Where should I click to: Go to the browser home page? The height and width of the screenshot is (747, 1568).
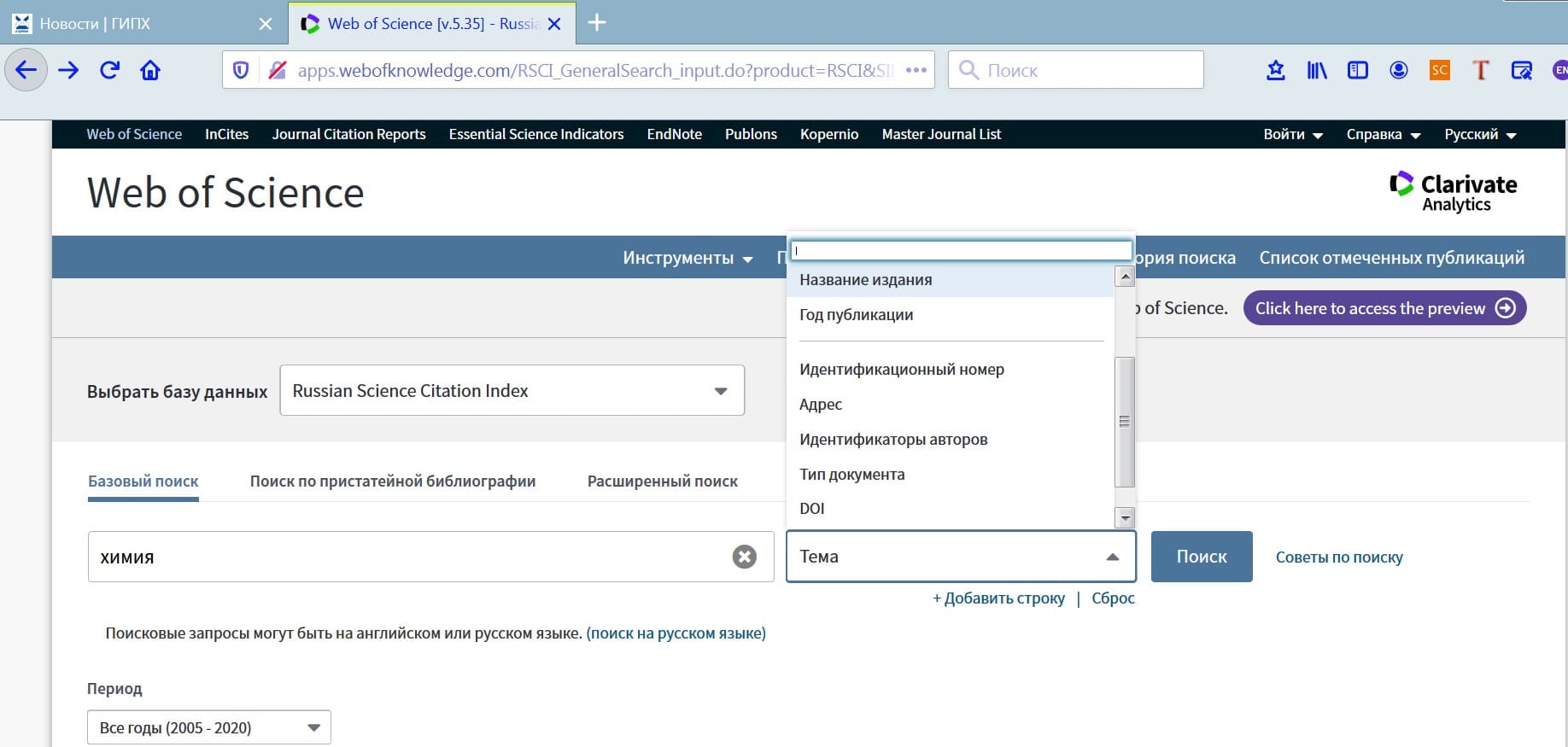coord(150,70)
